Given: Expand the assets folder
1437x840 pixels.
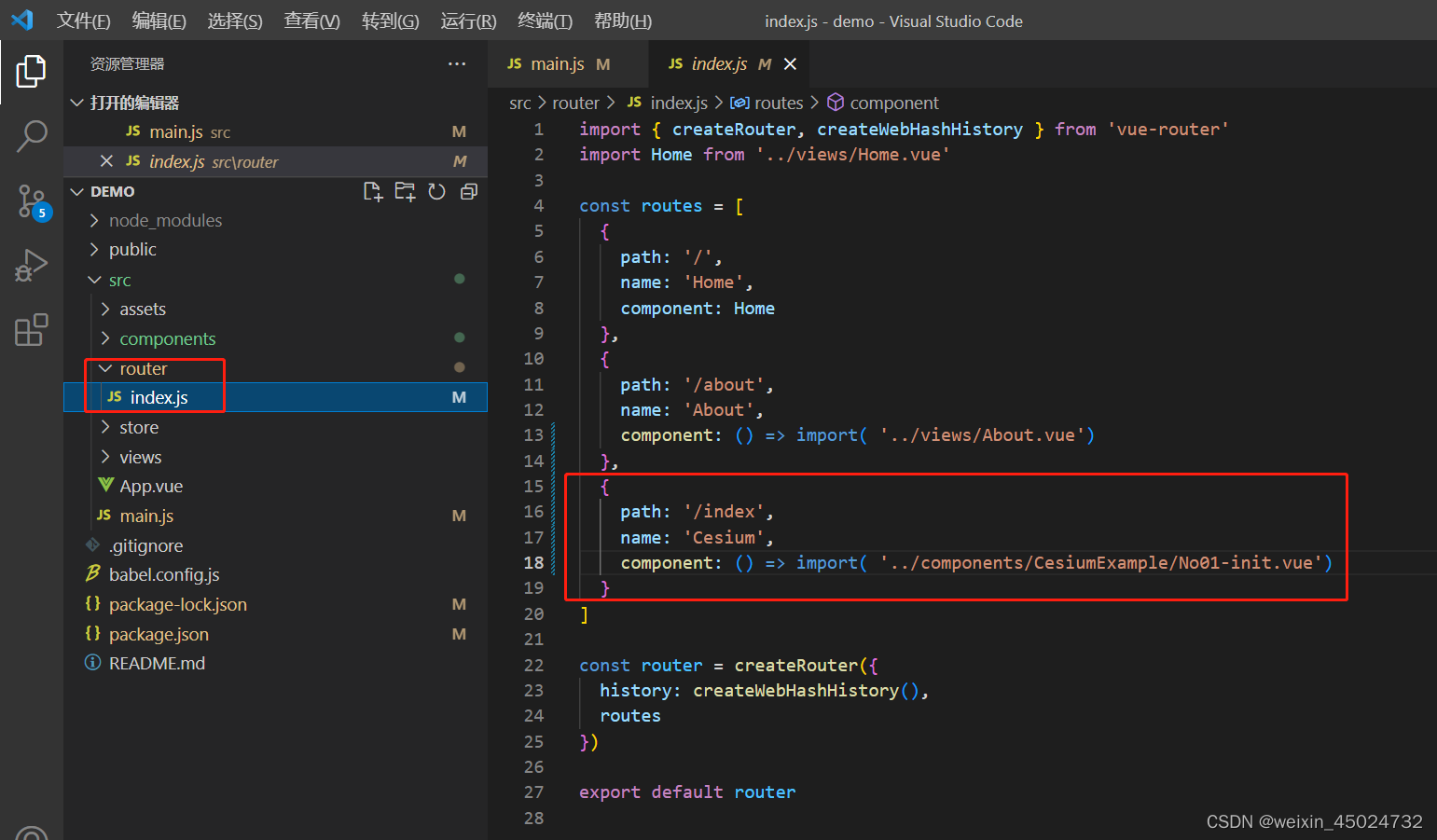Looking at the screenshot, I should (105, 309).
